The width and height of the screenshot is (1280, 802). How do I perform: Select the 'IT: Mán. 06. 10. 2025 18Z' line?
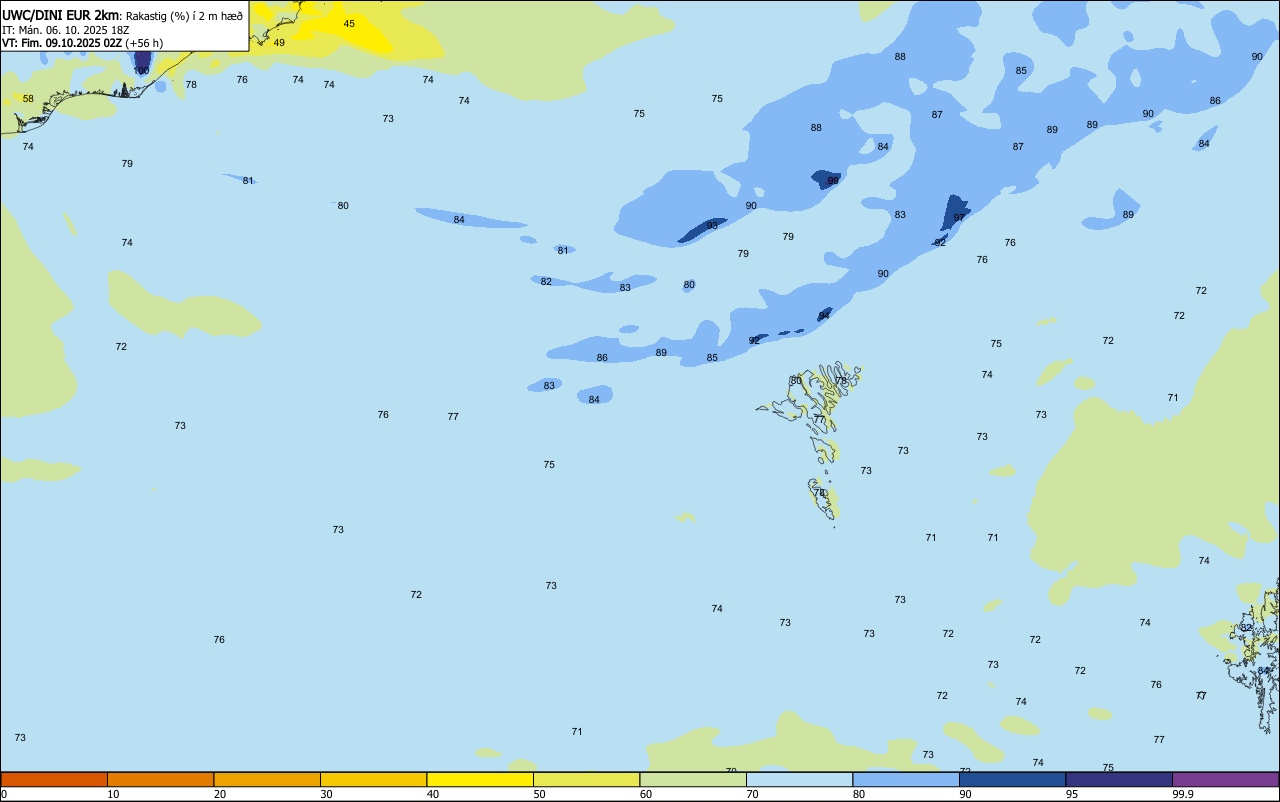[x=65, y=29]
